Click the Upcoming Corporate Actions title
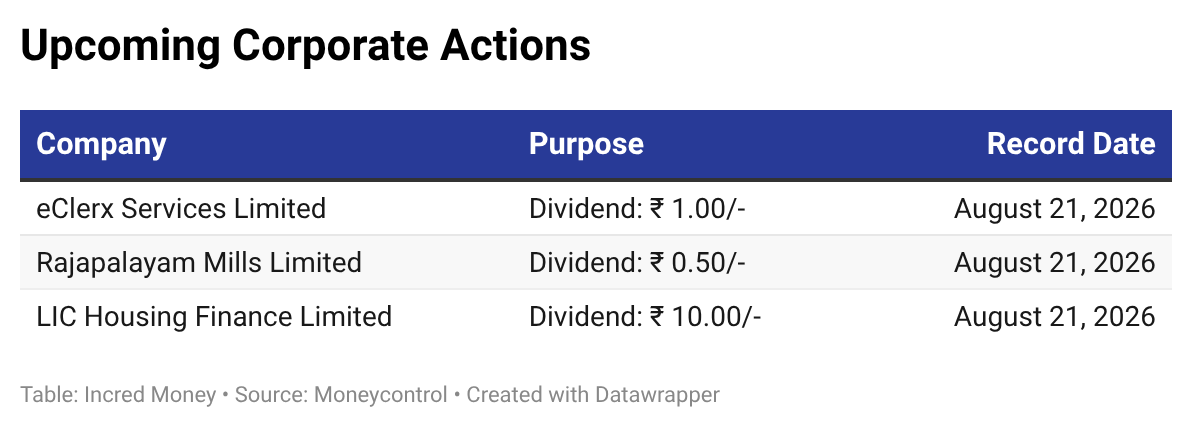1192x428 pixels. click(x=306, y=46)
